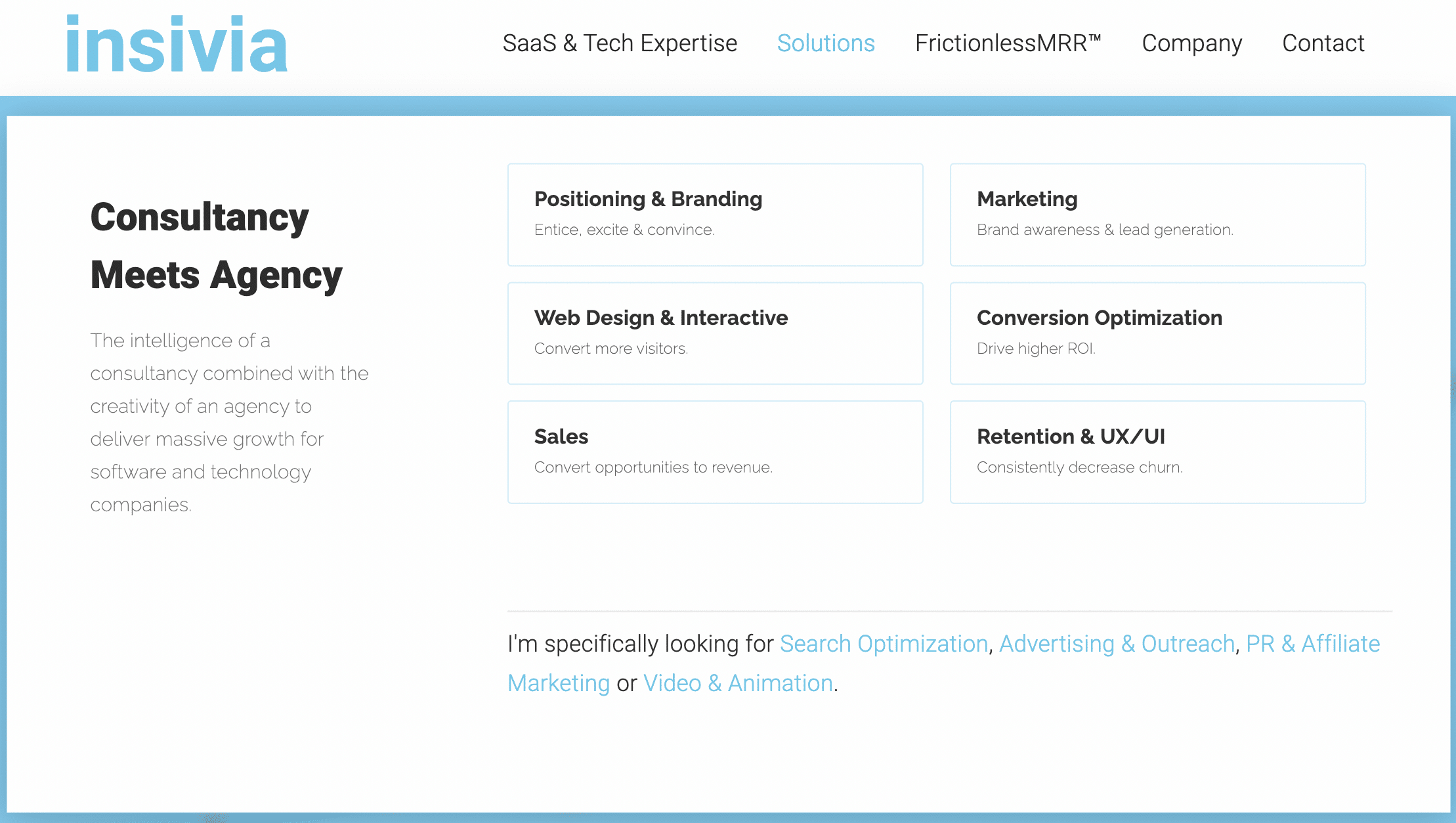Click 'Consistently decrease churn' subtitle
The height and width of the screenshot is (823, 1456).
coord(1080,467)
